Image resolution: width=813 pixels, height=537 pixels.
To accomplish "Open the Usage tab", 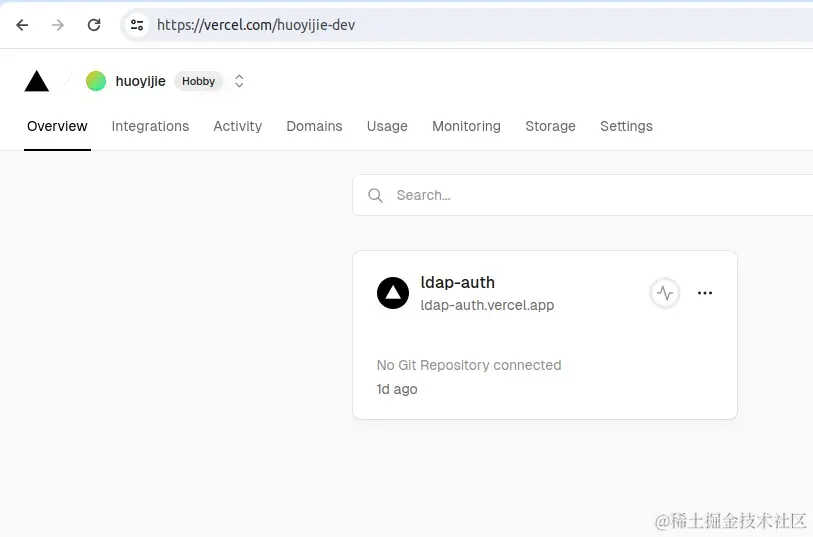I will [387, 126].
